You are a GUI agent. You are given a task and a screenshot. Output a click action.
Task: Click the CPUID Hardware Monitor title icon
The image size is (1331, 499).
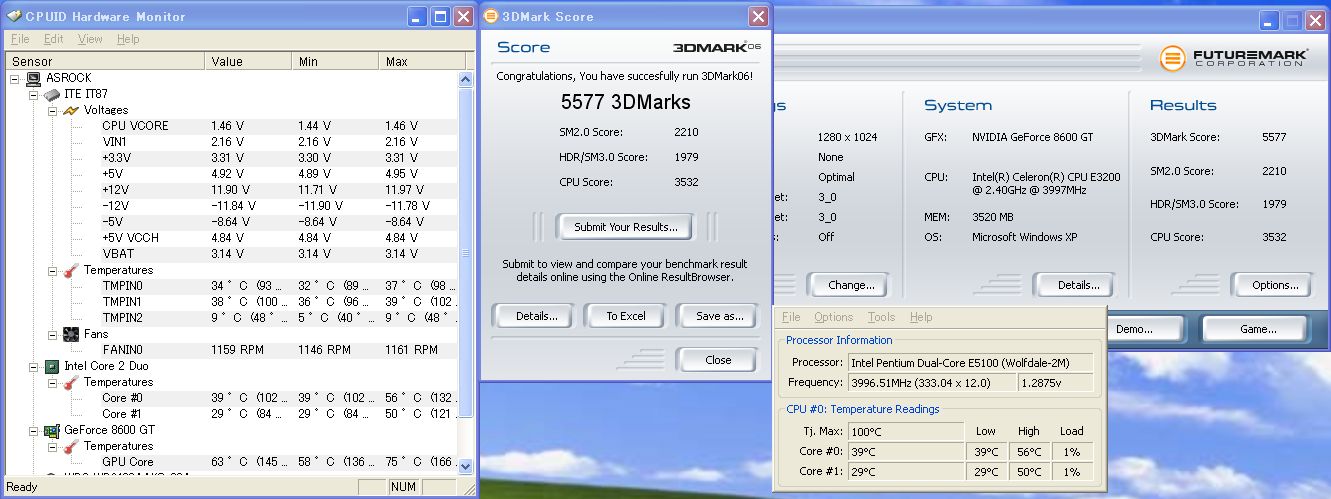click(14, 16)
